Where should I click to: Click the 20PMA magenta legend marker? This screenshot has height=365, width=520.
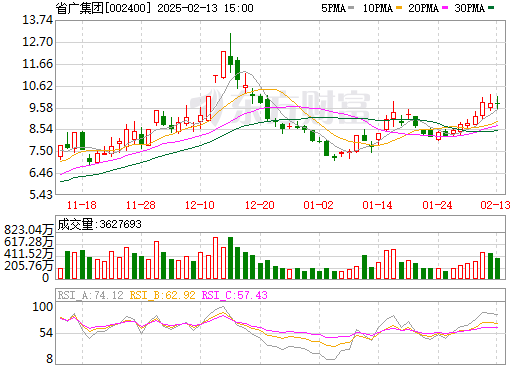(445, 8)
